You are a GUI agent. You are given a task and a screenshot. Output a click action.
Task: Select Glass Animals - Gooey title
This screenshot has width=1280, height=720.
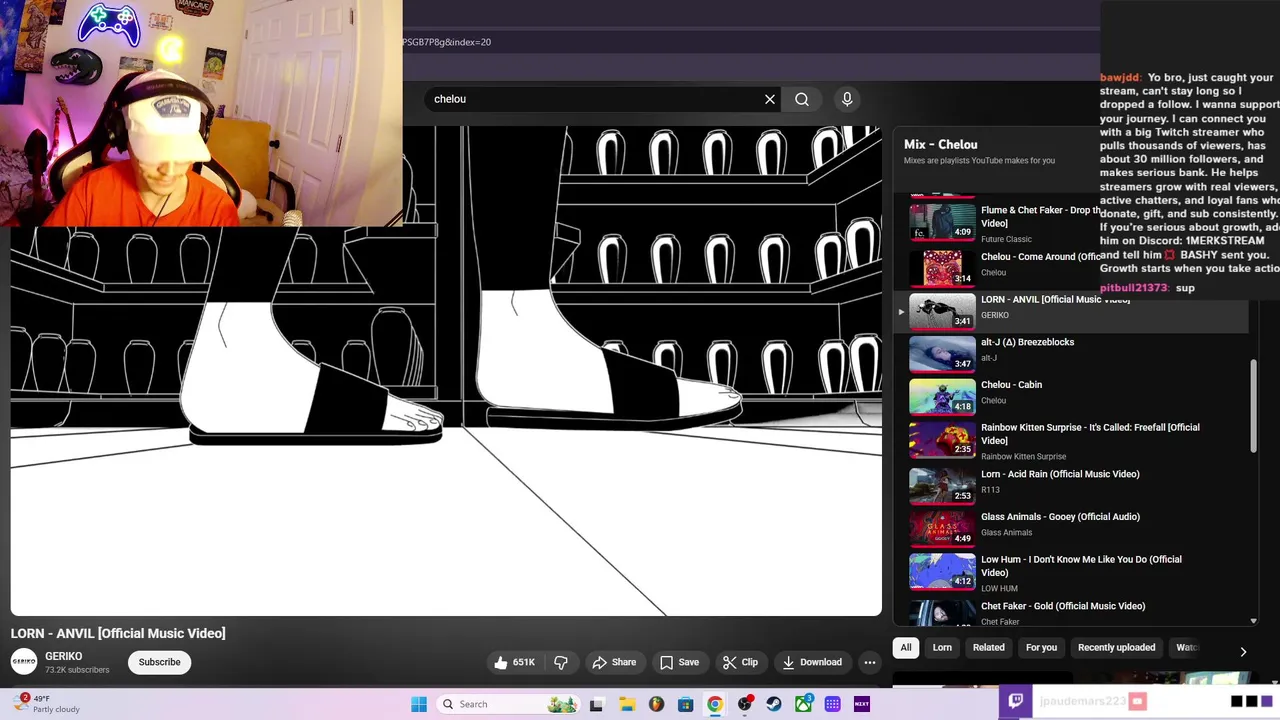coord(1060,517)
